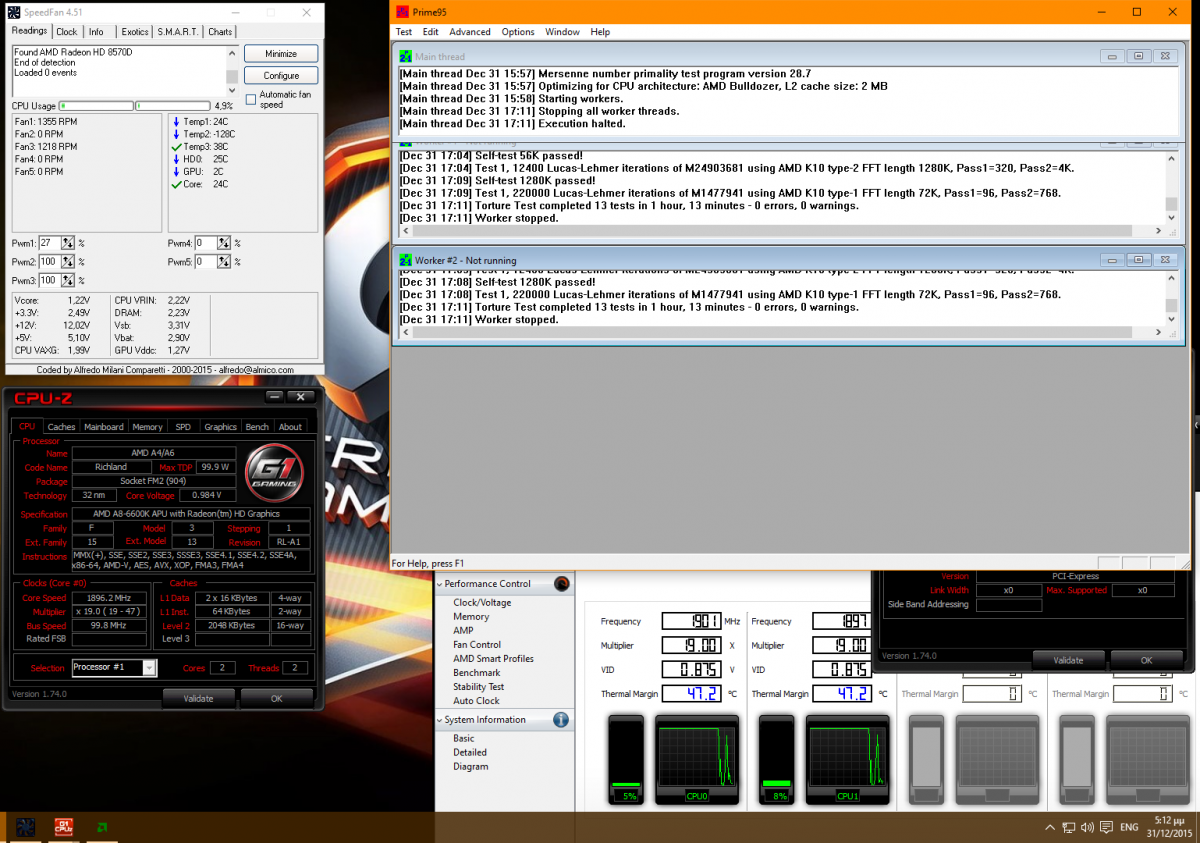Click Validate in the CPU-Z processor window
Screen dimensions: 1200x843
click(199, 698)
